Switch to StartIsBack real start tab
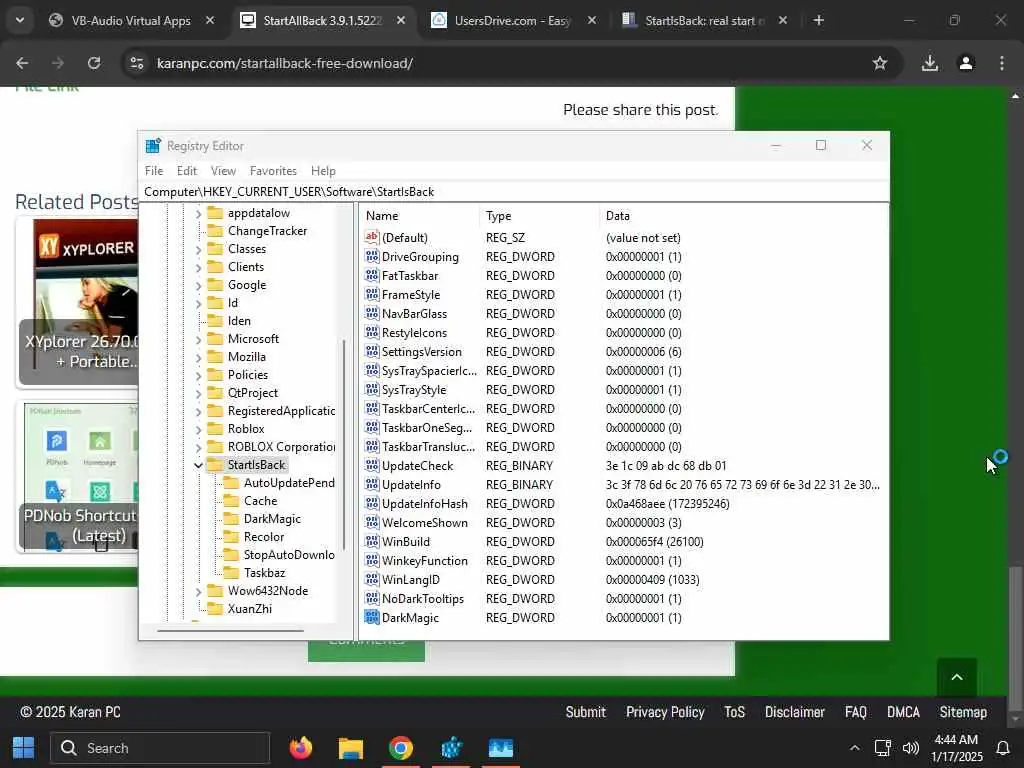 coord(704,20)
